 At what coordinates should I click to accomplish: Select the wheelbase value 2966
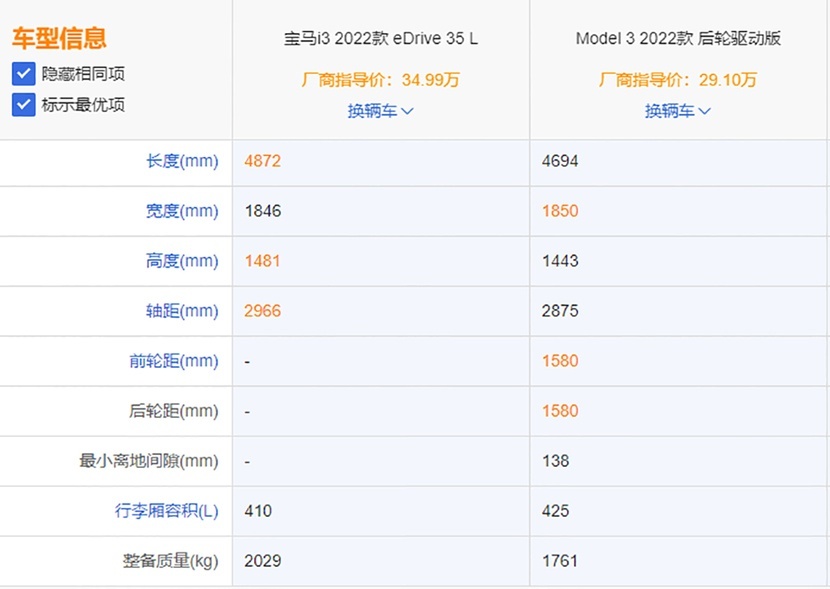pos(263,311)
